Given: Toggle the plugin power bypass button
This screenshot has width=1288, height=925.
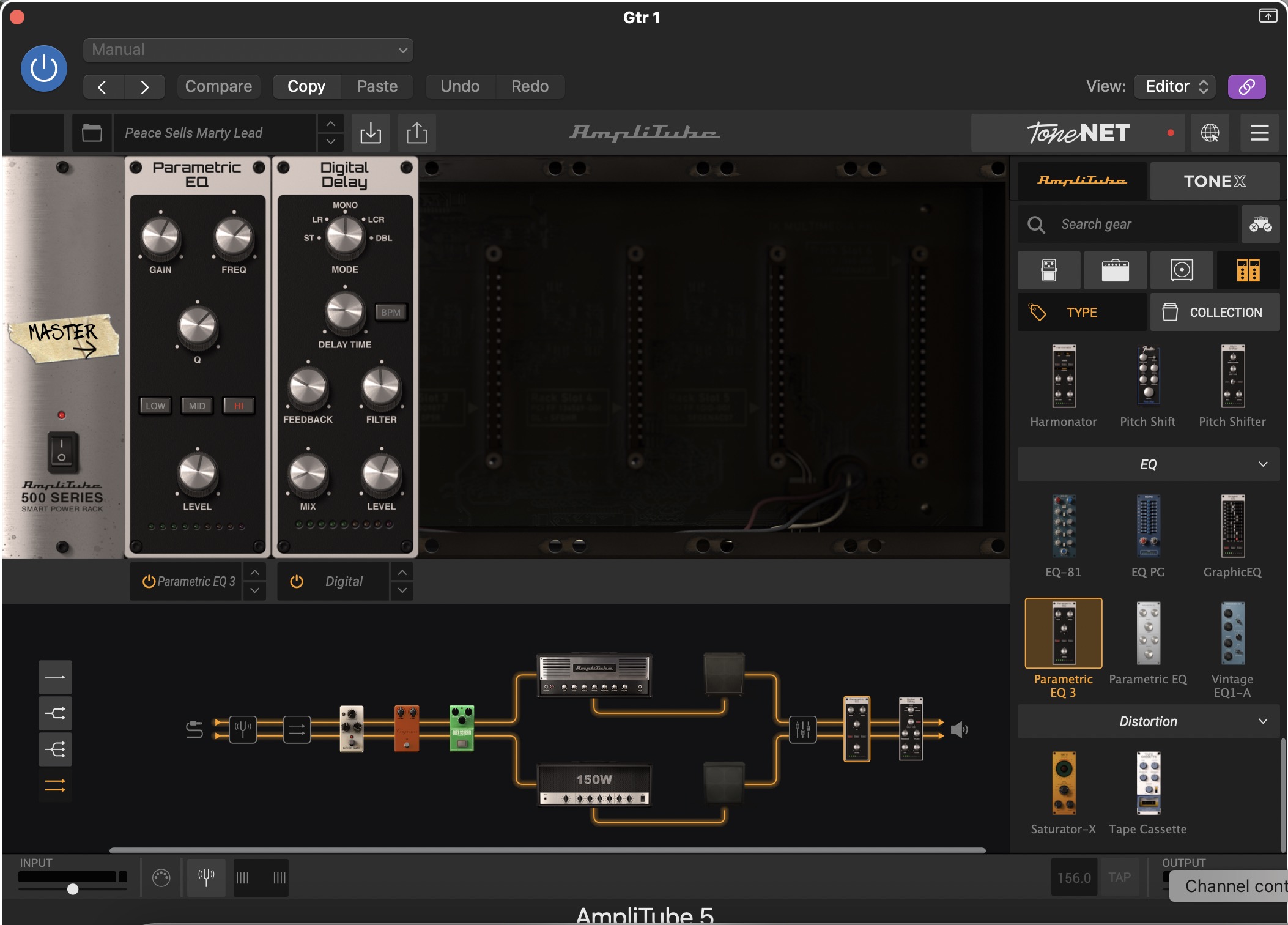Looking at the screenshot, I should pyautogui.click(x=44, y=69).
